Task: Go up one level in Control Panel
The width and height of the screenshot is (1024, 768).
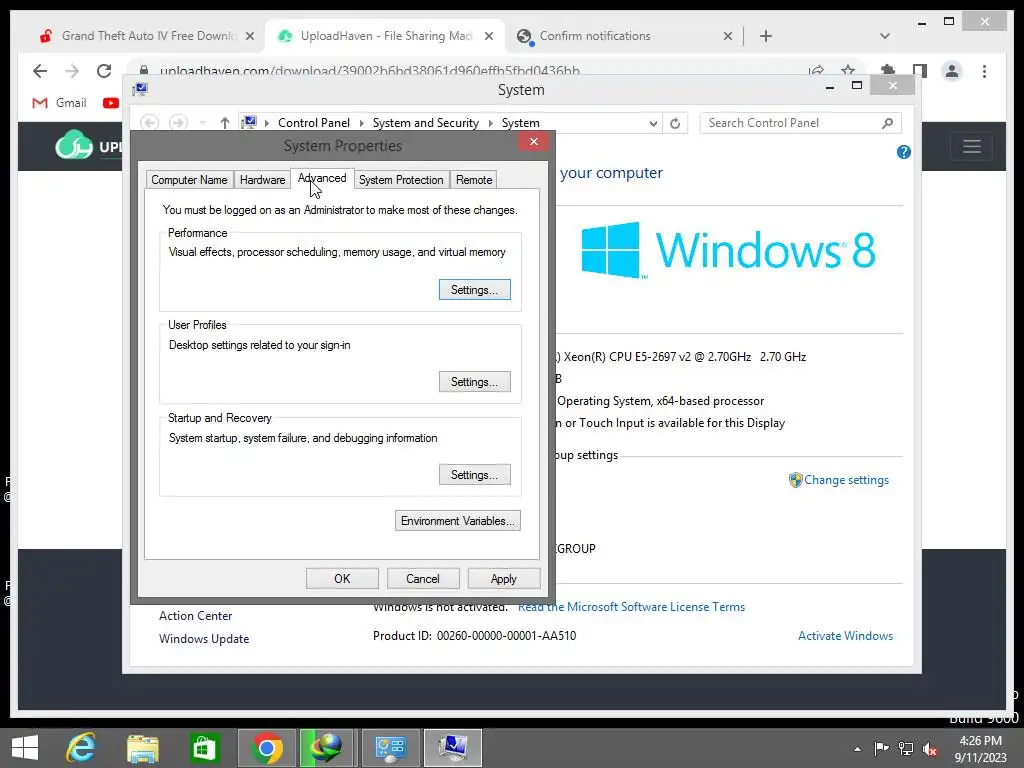Action: pos(225,123)
